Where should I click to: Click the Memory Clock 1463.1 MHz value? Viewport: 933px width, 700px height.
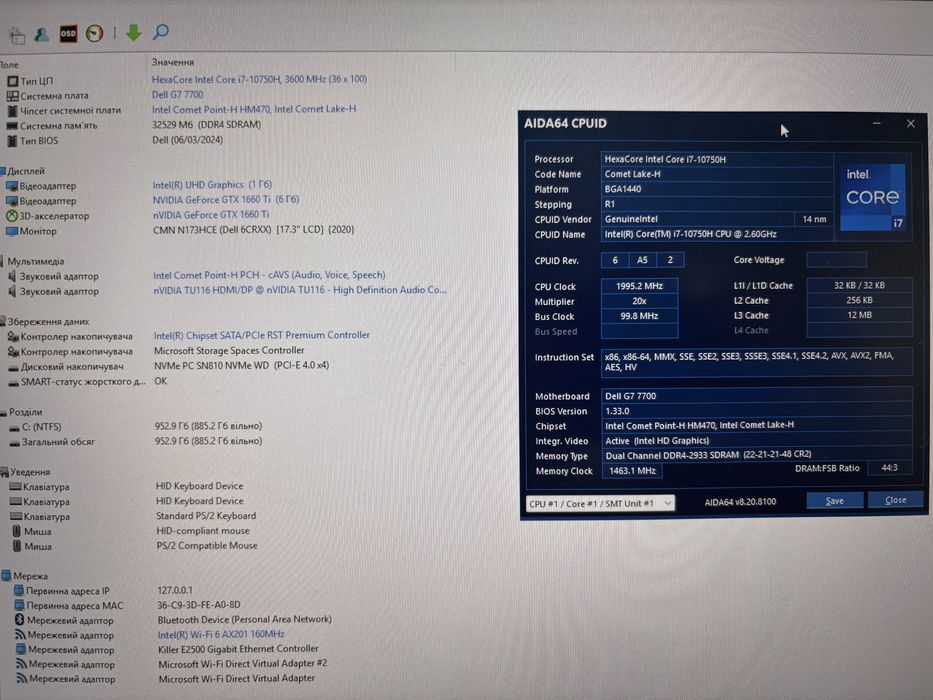(x=632, y=471)
